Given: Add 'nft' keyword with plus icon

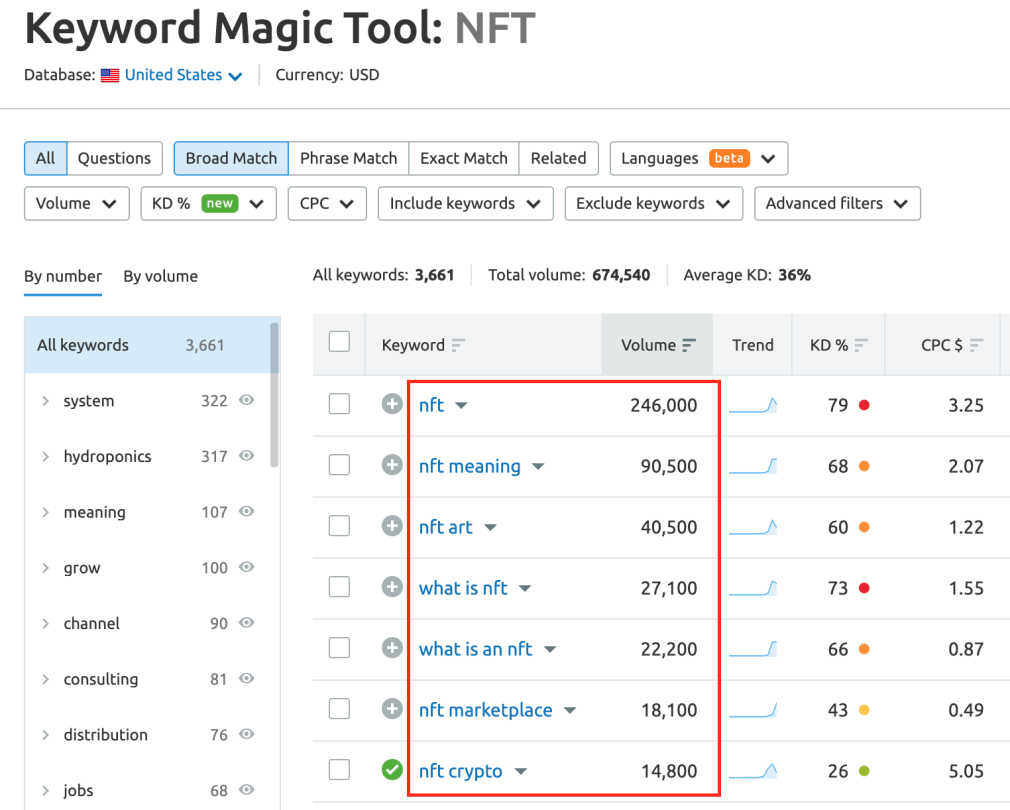Looking at the screenshot, I should point(392,404).
